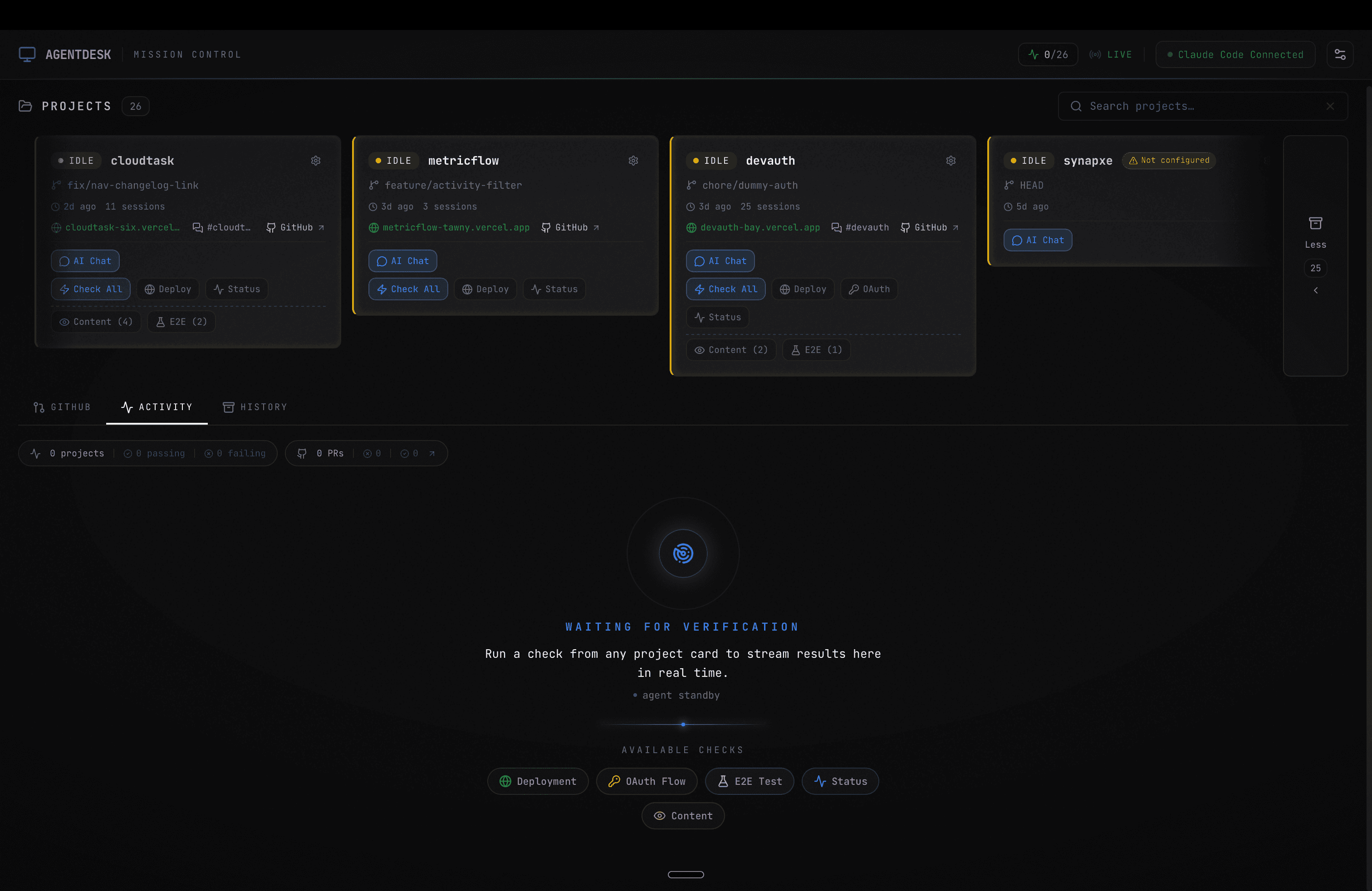Select the Deployment available check

[x=538, y=782]
